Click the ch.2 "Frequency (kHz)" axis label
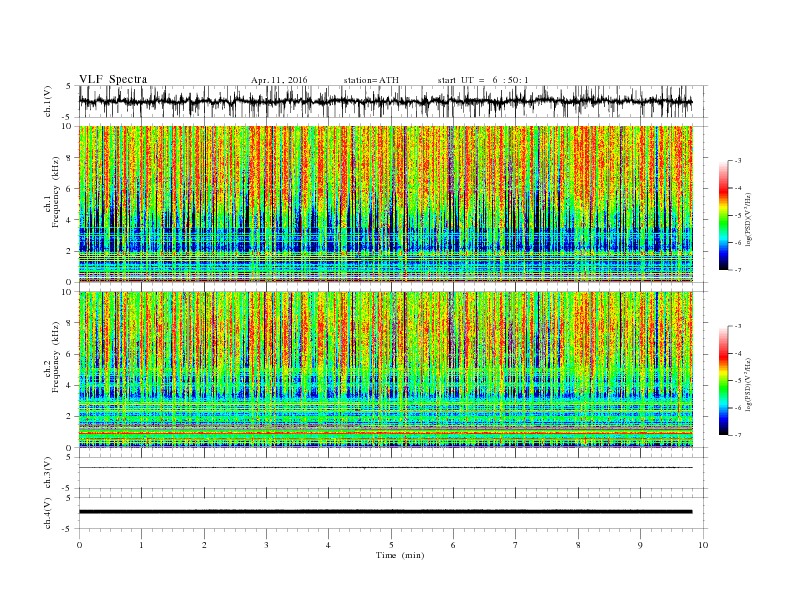 click(x=55, y=356)
